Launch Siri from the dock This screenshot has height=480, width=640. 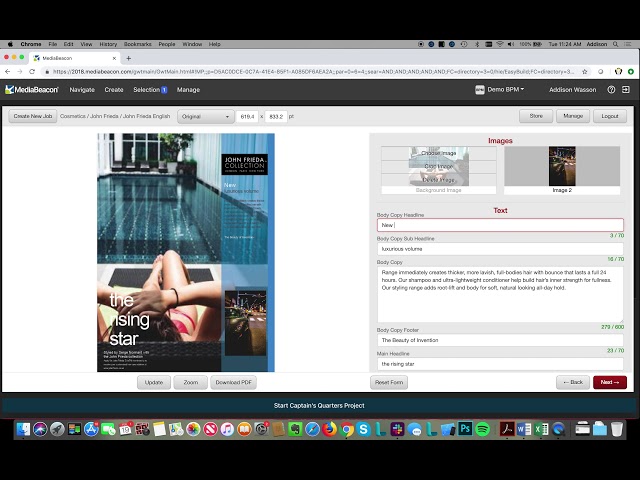click(40, 429)
